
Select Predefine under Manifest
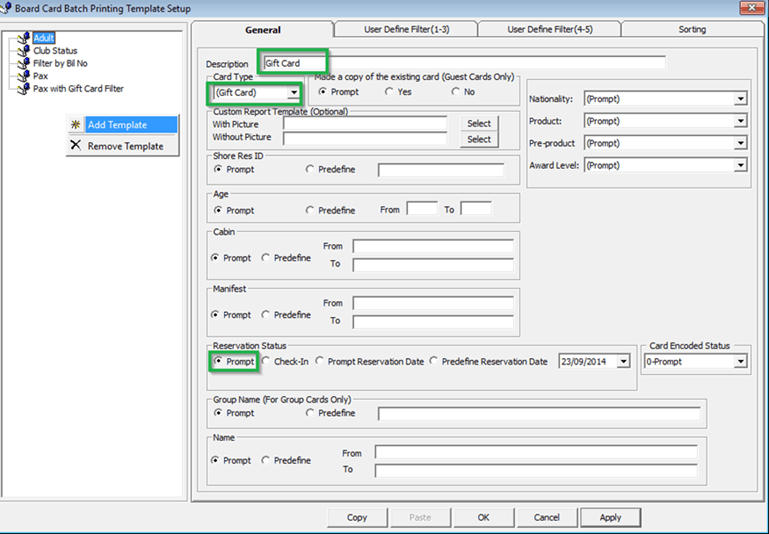[x=265, y=314]
